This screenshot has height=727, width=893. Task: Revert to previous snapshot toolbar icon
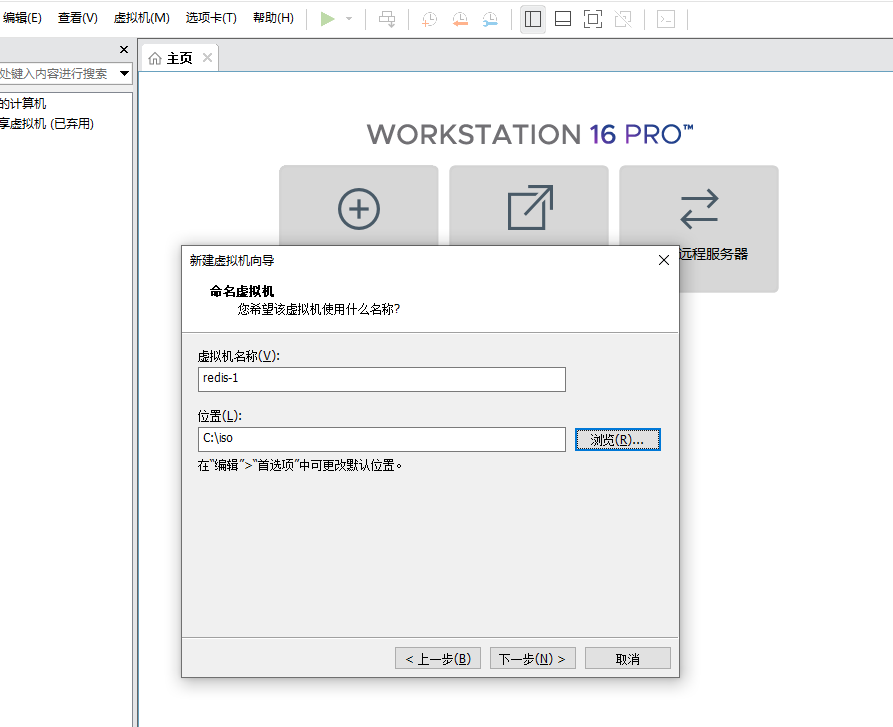pyautogui.click(x=460, y=19)
